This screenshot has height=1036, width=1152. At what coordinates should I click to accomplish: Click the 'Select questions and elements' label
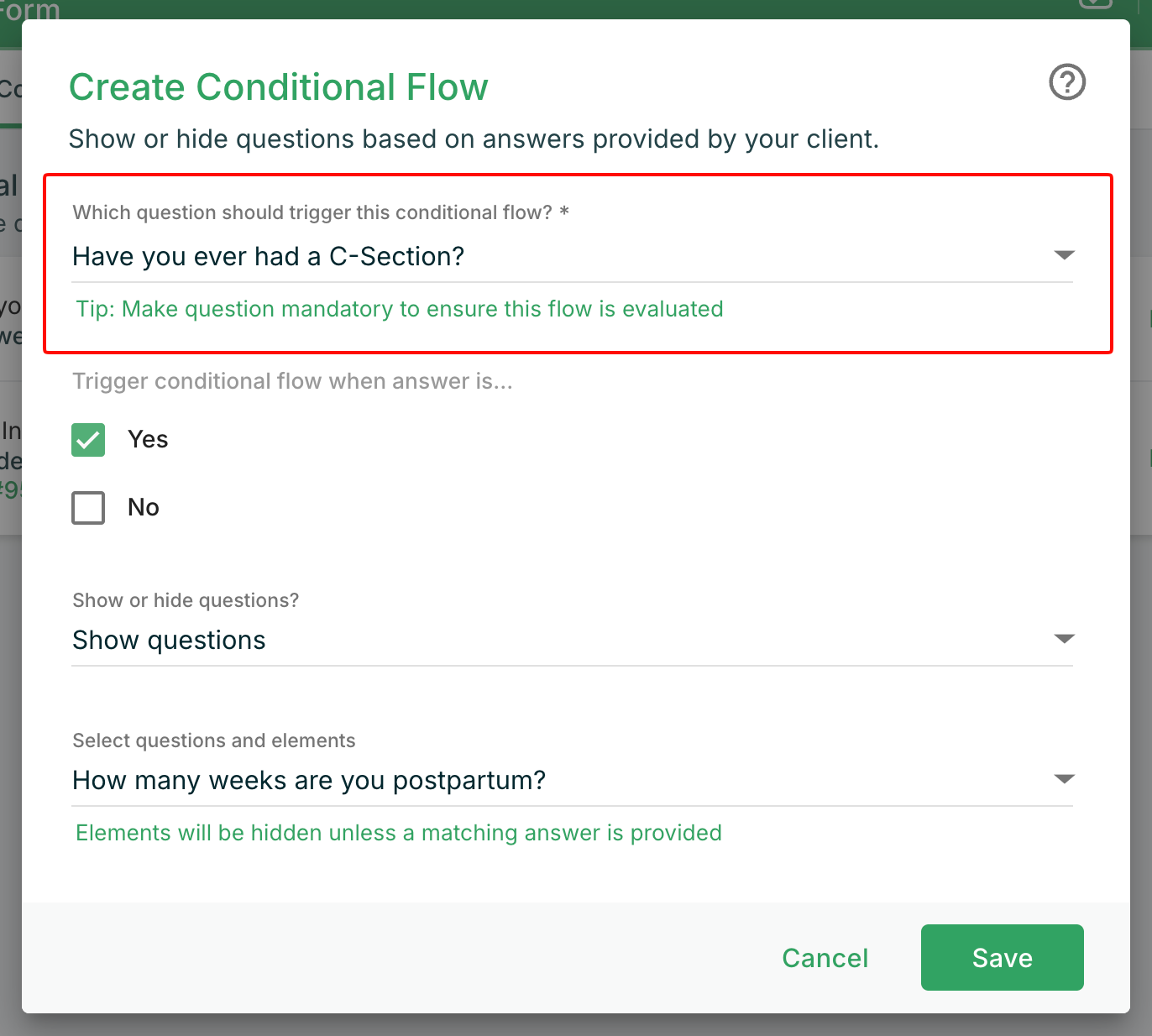click(214, 740)
